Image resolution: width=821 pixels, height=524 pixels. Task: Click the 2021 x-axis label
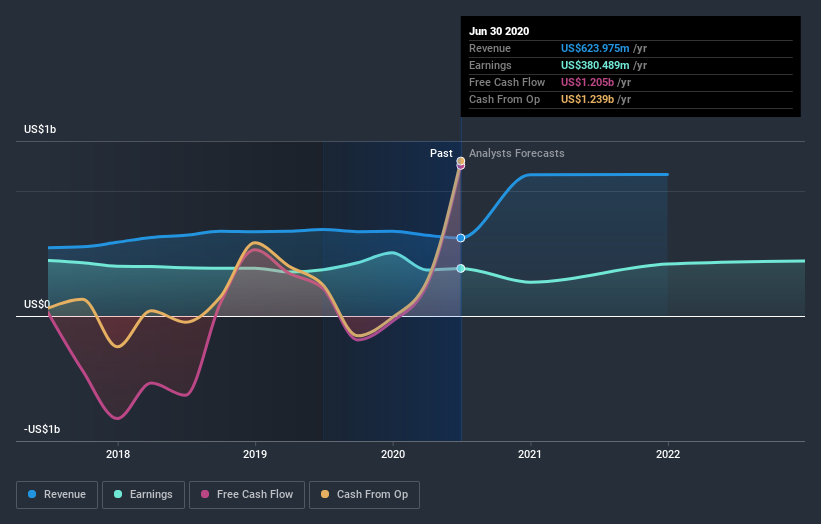click(x=530, y=454)
